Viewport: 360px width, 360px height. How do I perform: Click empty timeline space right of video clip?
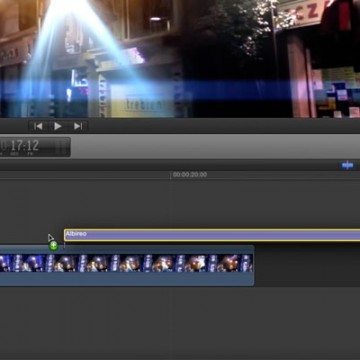point(307,266)
